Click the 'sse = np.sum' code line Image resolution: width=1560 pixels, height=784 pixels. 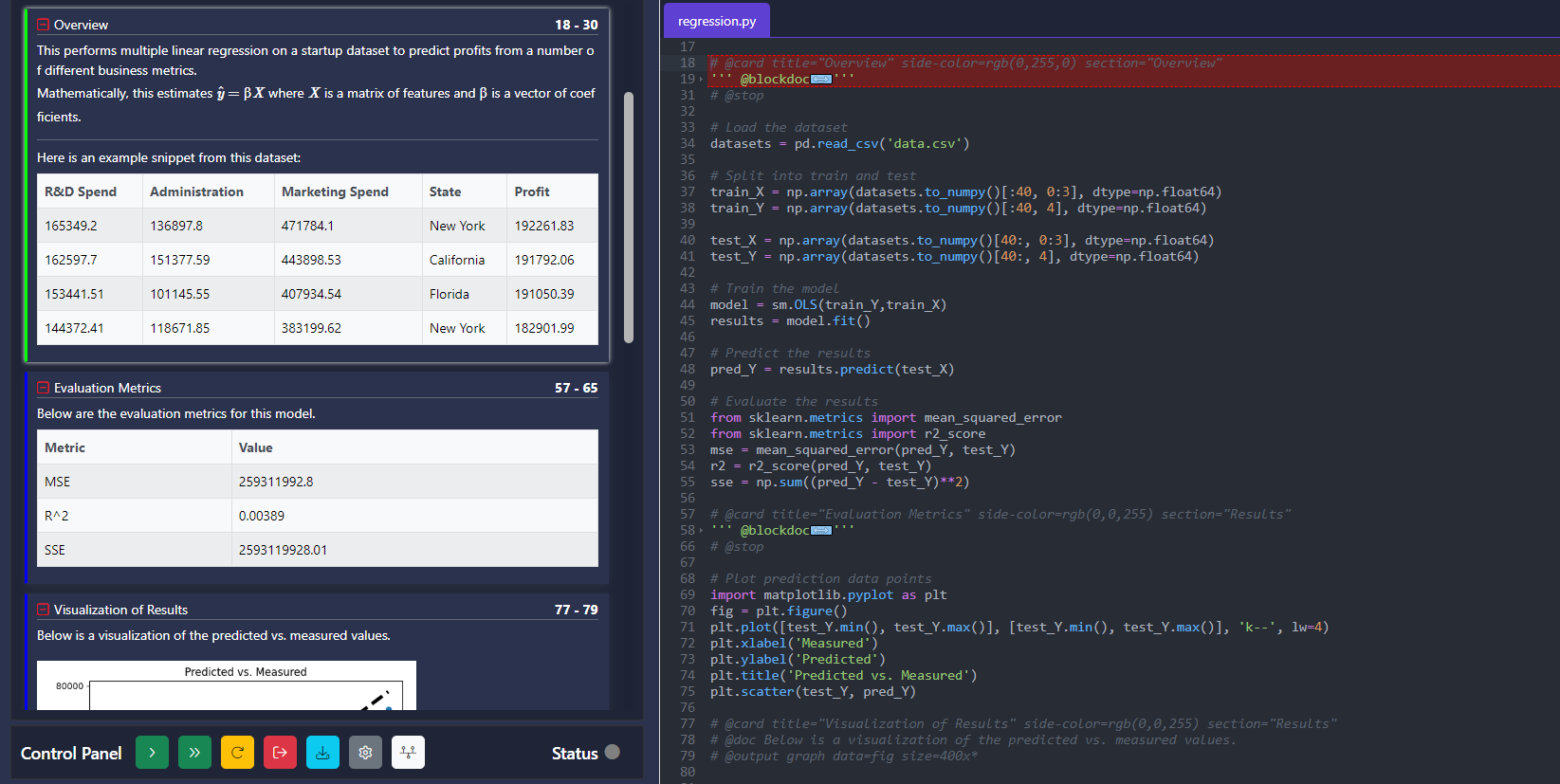pos(839,483)
